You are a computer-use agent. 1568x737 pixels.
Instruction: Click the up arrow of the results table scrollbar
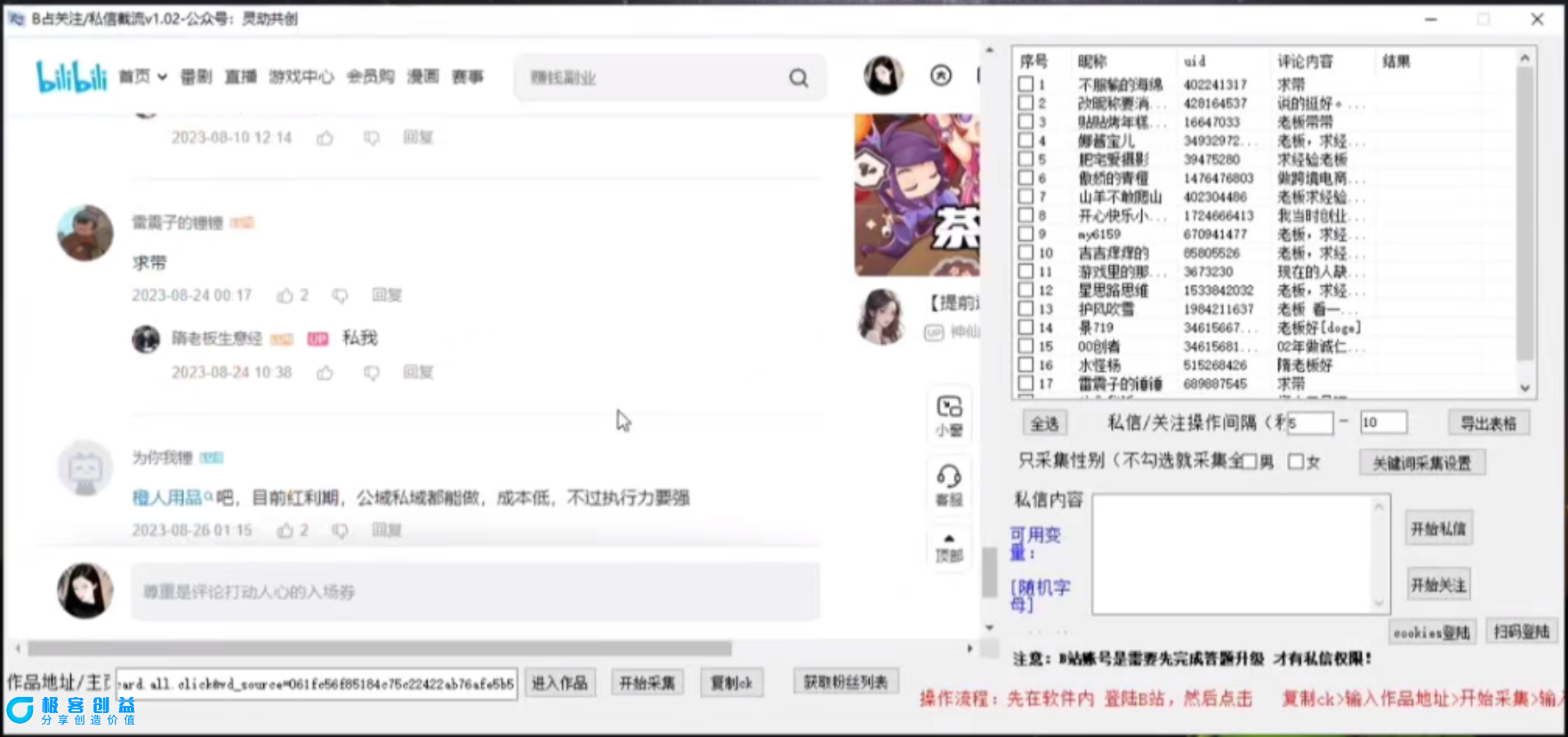coord(1524,58)
